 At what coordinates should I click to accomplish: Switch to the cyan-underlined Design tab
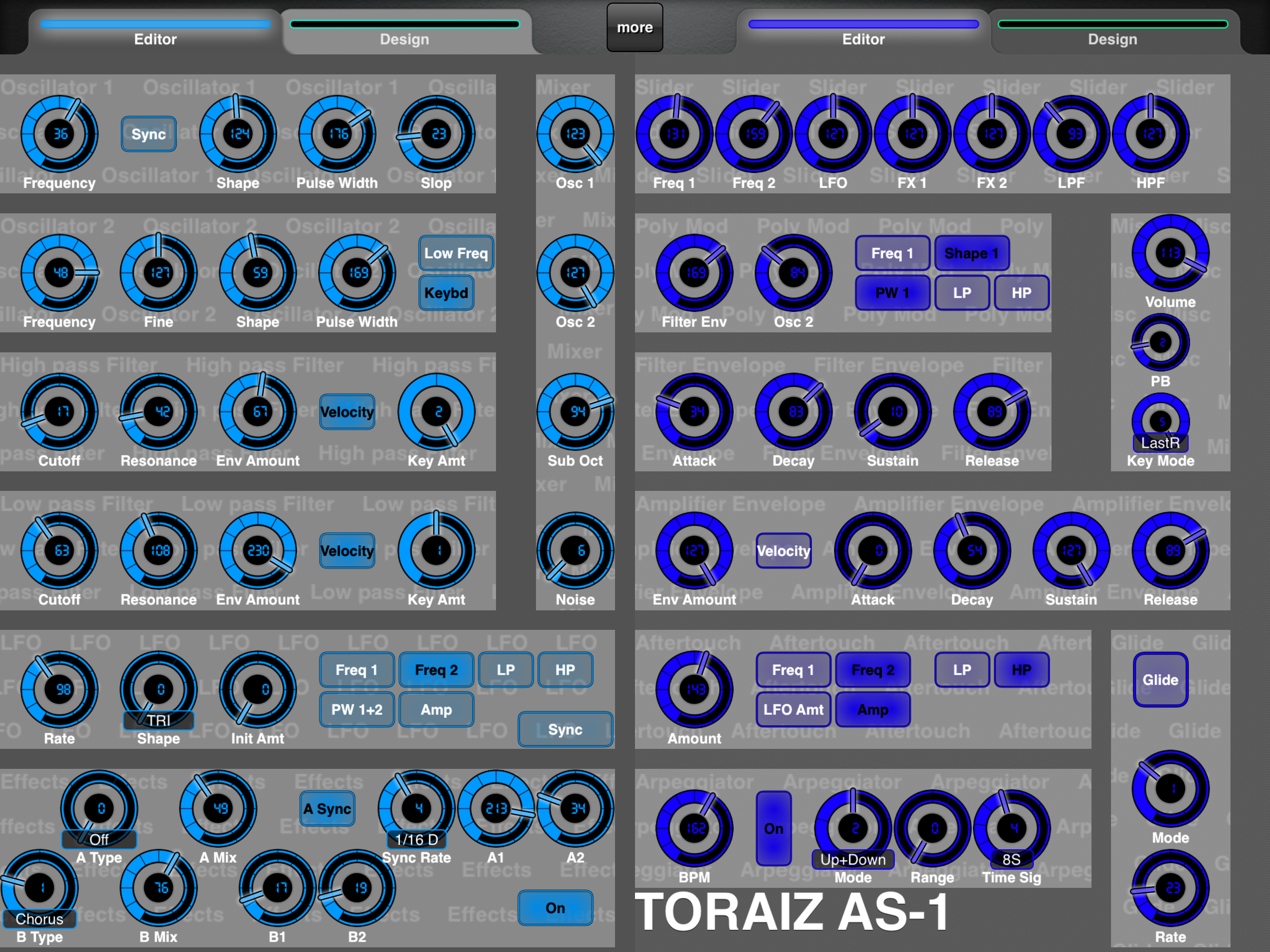pyautogui.click(x=405, y=33)
